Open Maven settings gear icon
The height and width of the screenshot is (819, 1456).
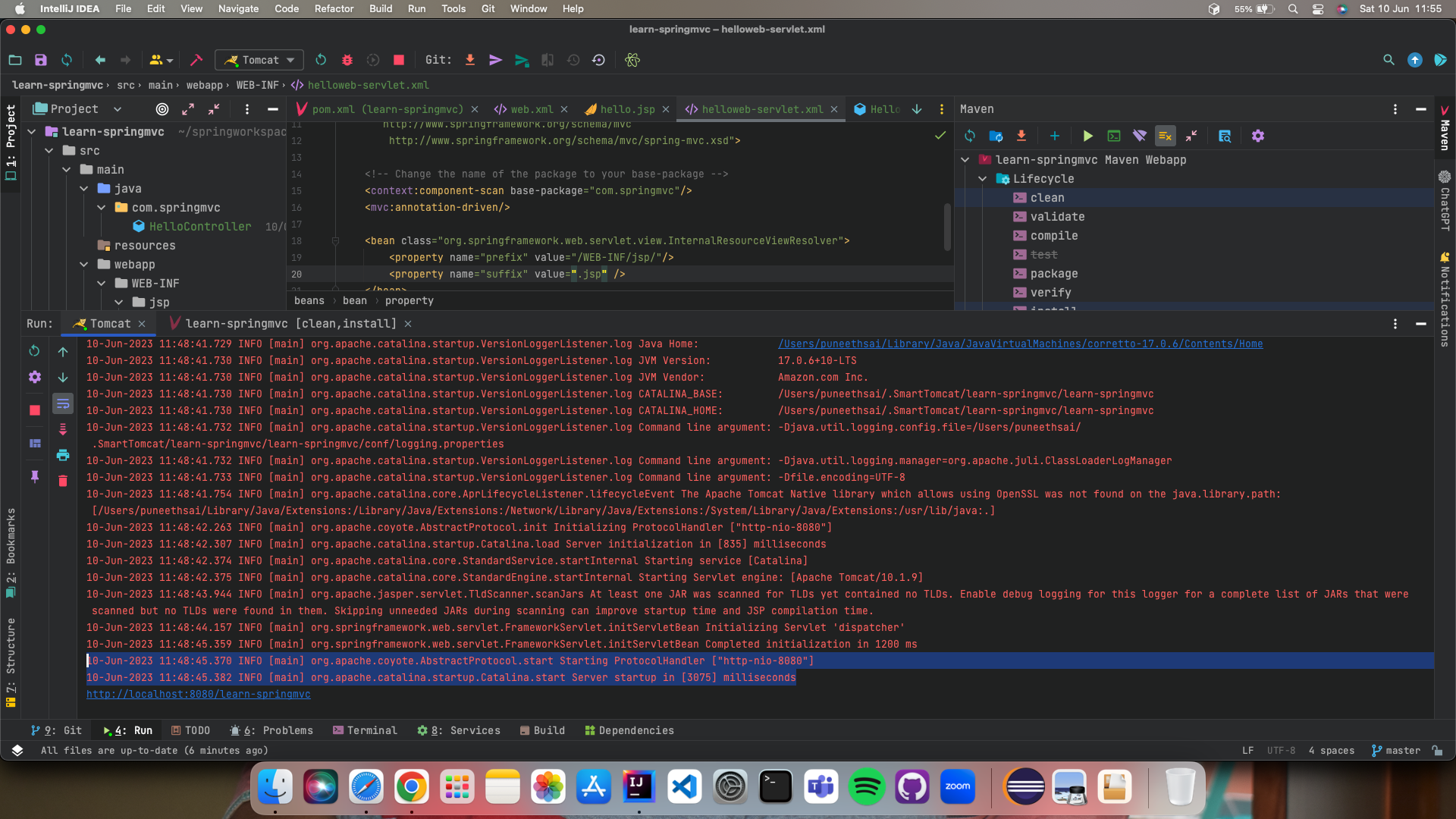click(x=1258, y=136)
